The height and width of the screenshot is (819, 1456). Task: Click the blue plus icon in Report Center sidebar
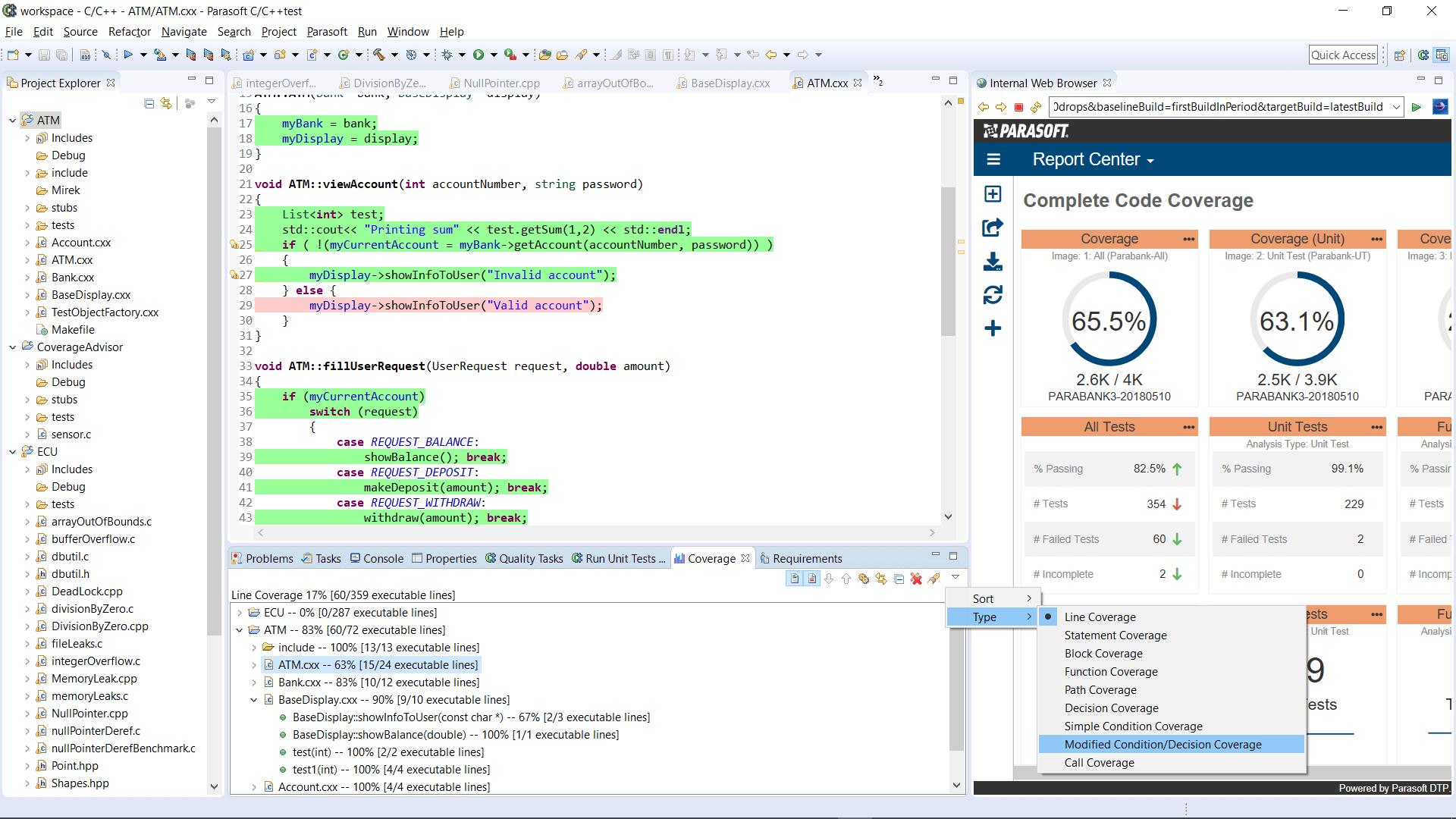[993, 328]
